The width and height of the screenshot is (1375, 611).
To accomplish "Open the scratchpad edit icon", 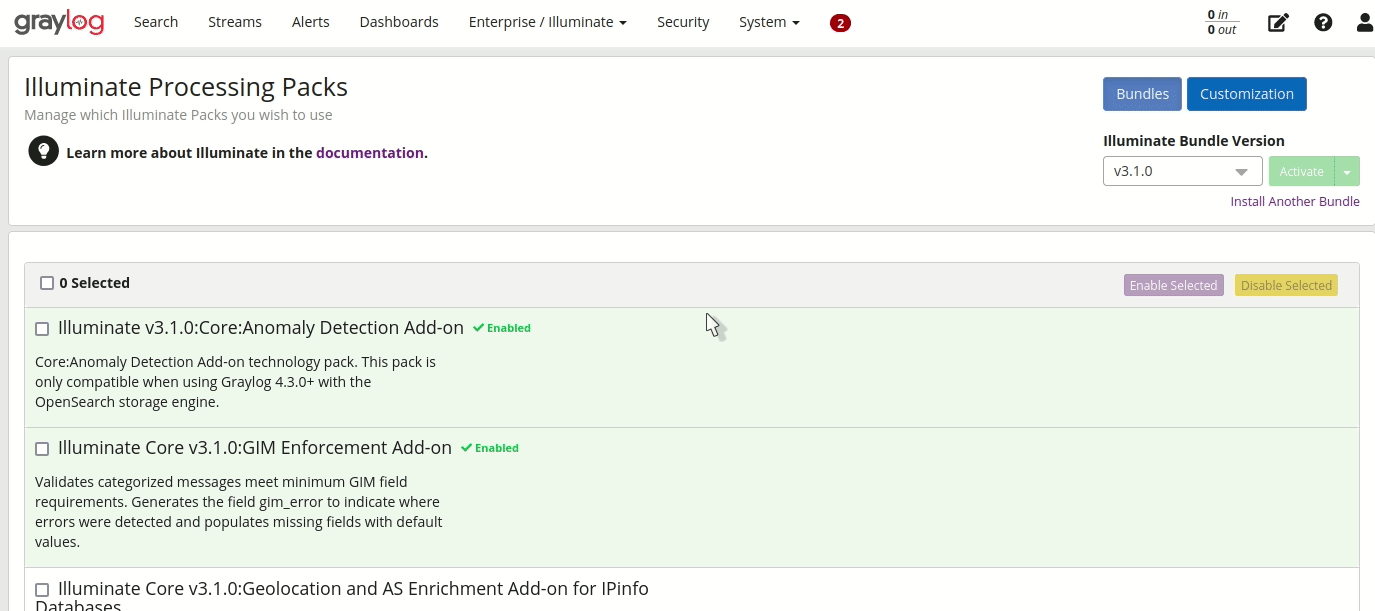I will pos(1278,22).
